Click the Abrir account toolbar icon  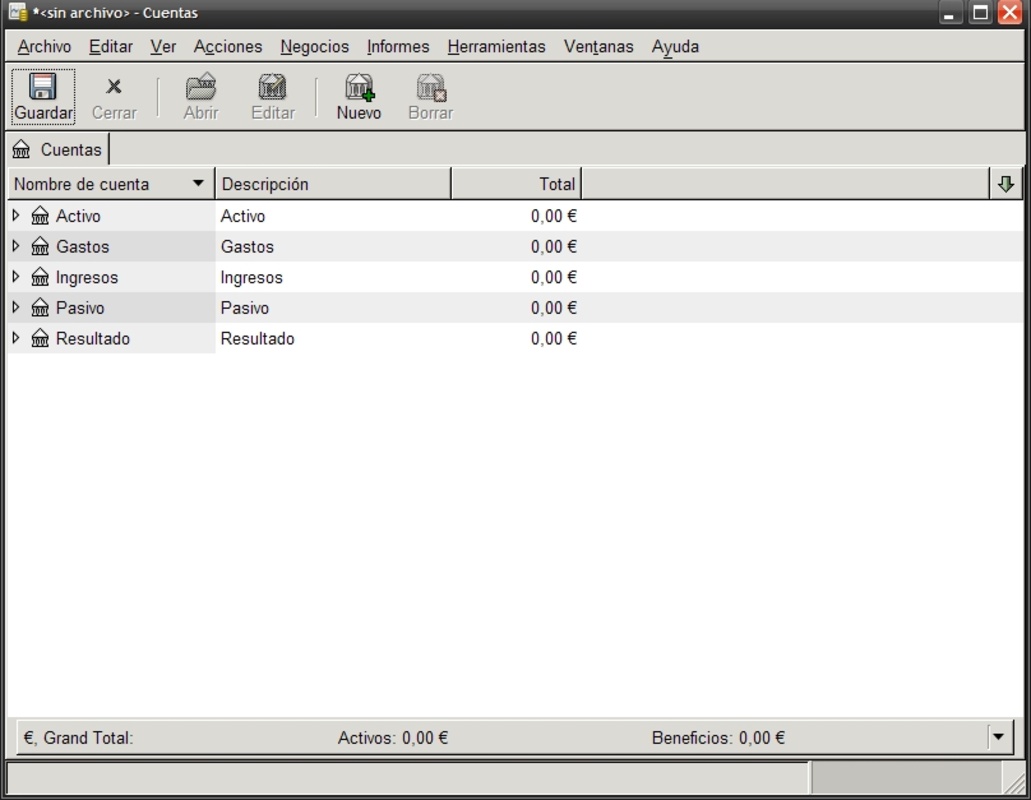point(201,87)
